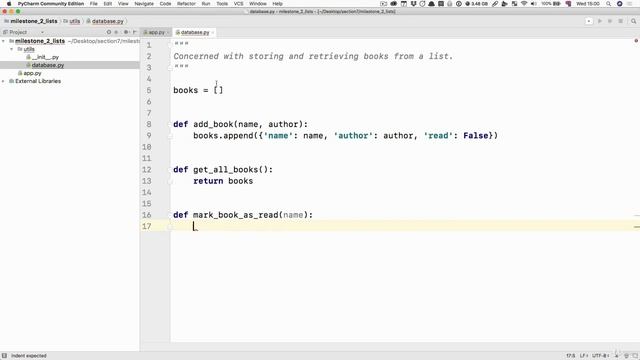
Task: Close the database.py editor tab
Action: 213,32
